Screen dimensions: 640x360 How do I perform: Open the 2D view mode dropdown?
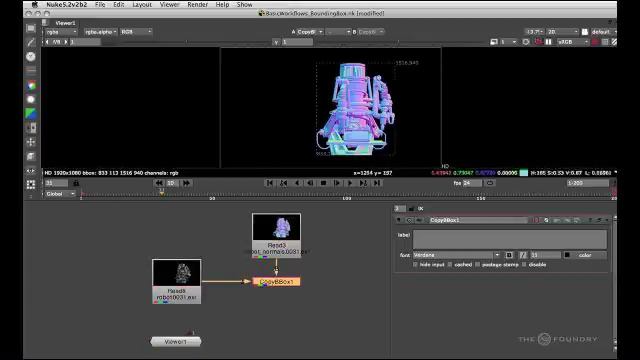(563, 31)
